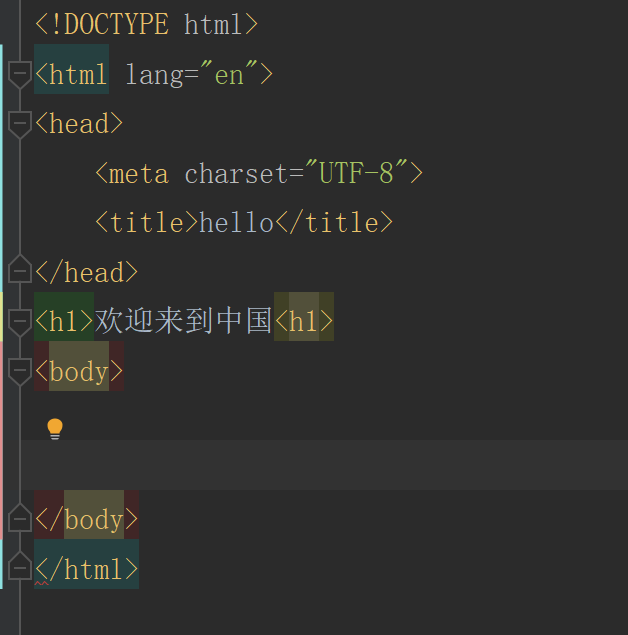Click the second <h1> tag after Chinese text
Screen dimensions: 628x635
pos(304,321)
